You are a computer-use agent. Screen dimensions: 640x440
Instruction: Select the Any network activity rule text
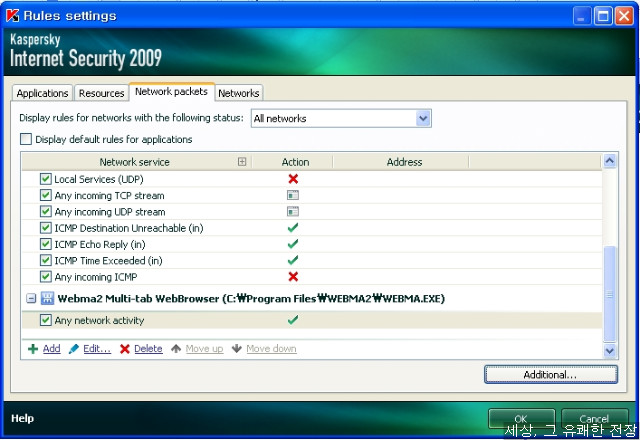(x=99, y=320)
